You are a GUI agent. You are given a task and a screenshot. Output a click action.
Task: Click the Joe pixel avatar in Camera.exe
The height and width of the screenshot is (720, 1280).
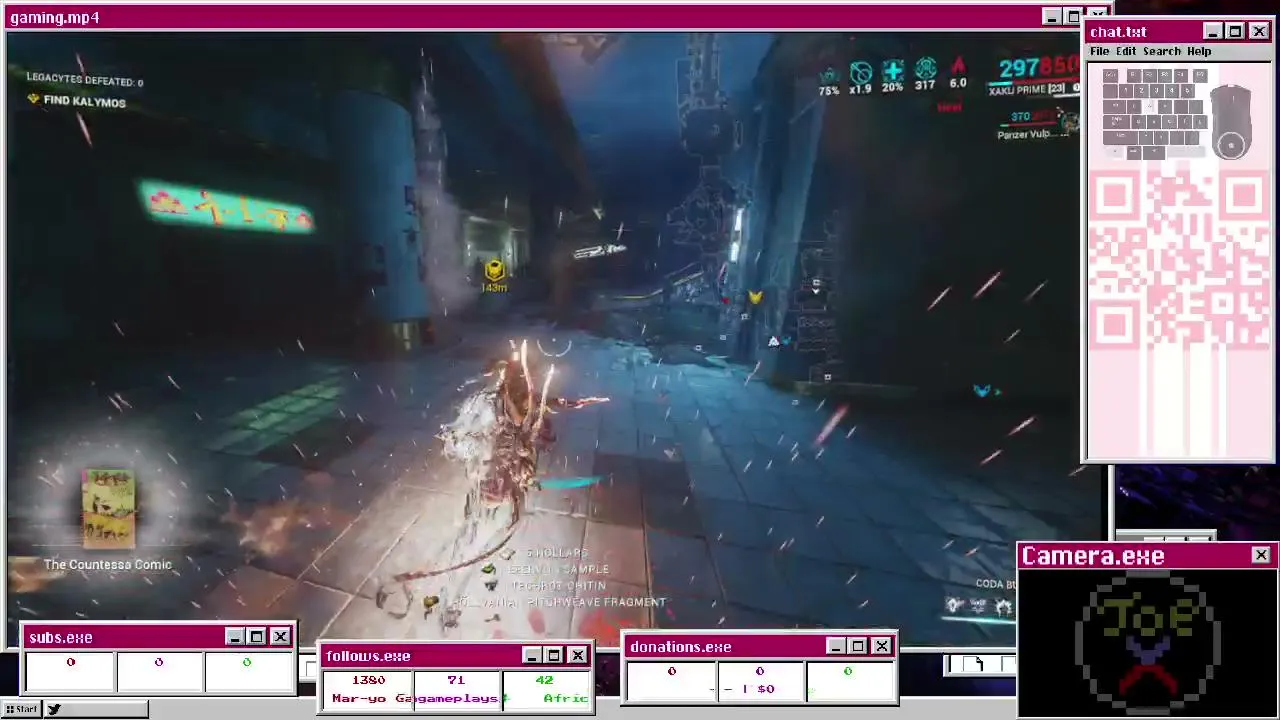tap(1148, 645)
